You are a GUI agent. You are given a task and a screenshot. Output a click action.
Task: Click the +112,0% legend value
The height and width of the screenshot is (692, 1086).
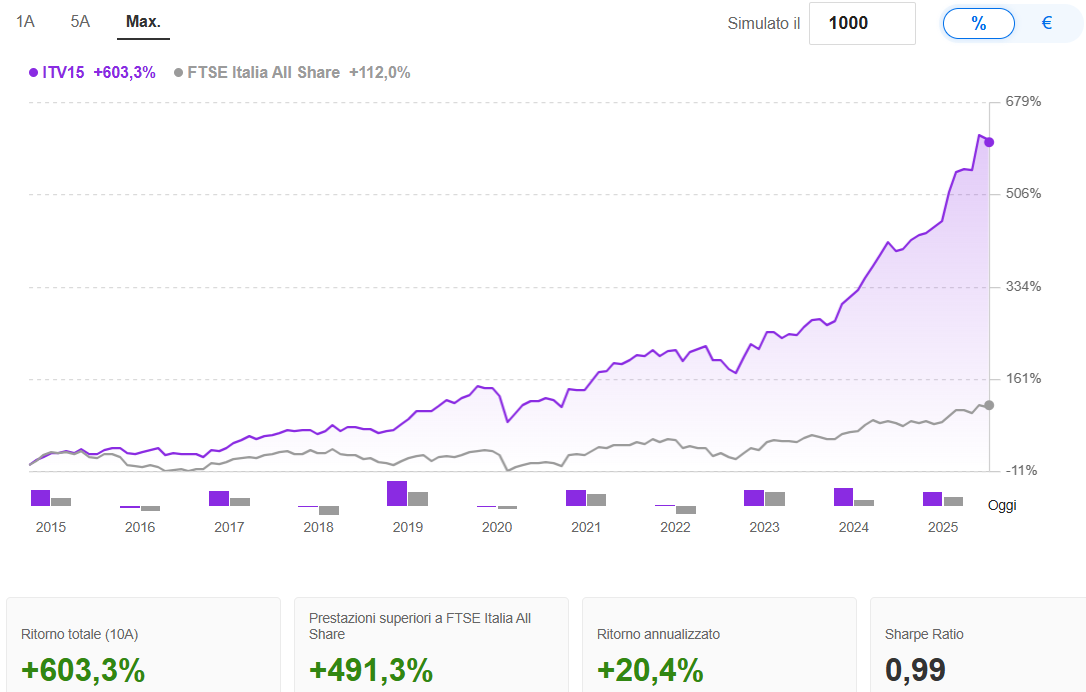380,73
